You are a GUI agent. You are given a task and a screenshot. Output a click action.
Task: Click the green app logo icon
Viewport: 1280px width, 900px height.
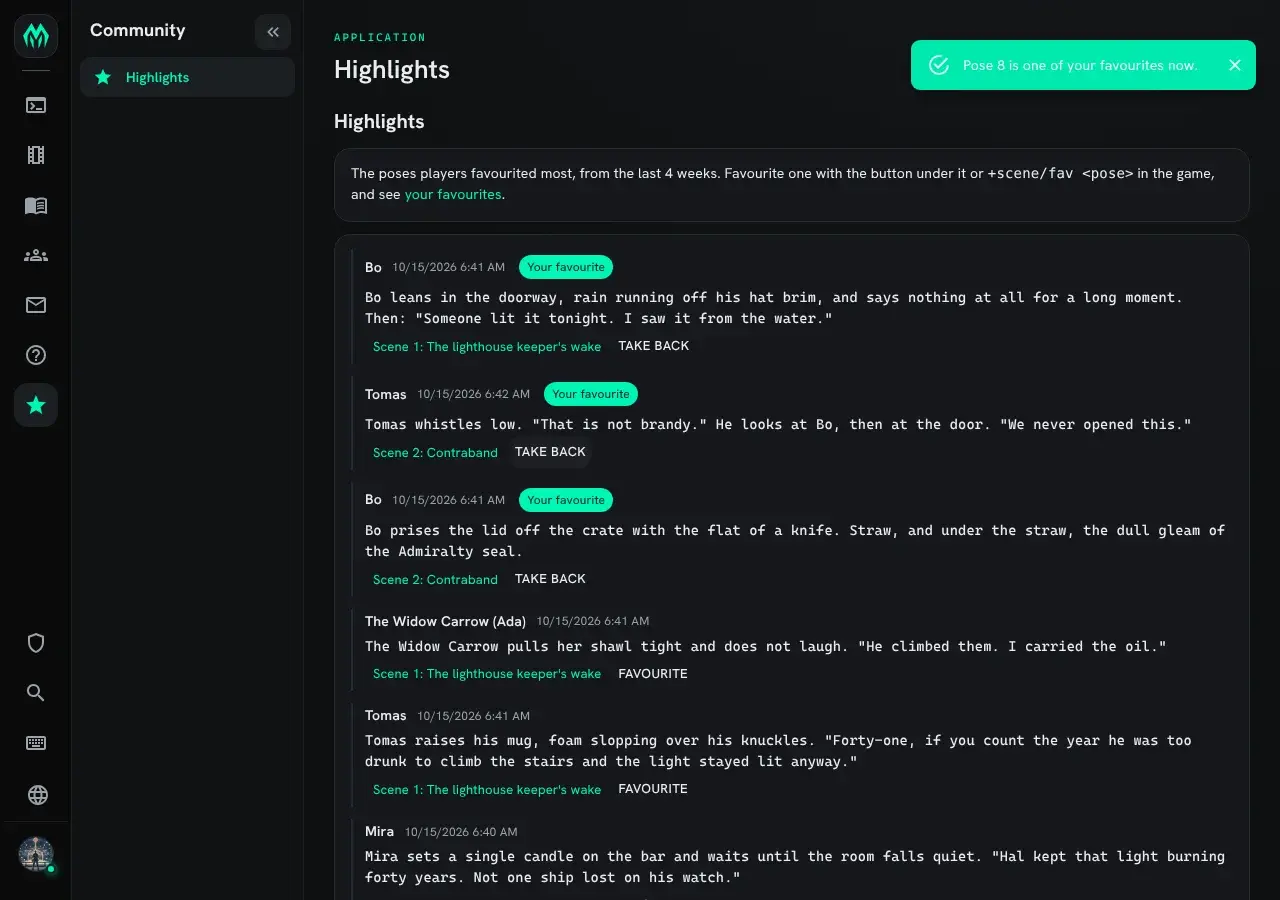(x=36, y=36)
